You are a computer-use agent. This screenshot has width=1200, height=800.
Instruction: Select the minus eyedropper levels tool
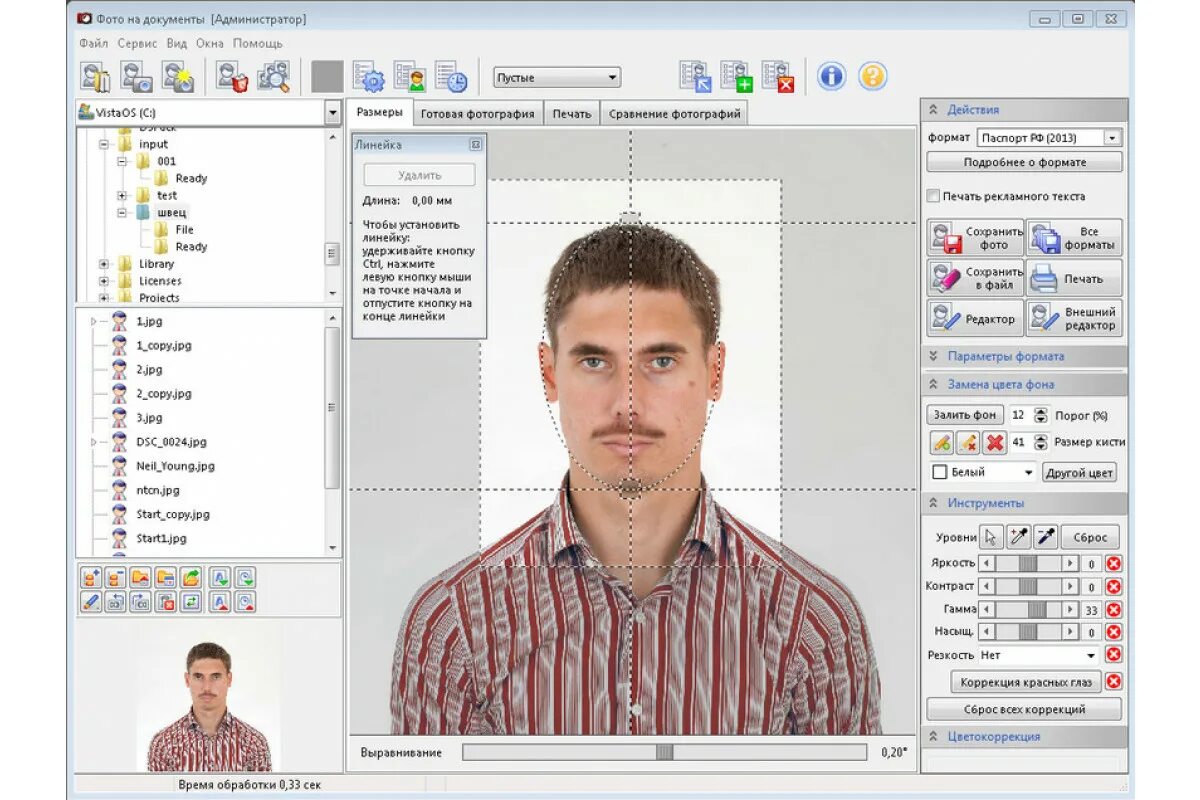[1045, 537]
